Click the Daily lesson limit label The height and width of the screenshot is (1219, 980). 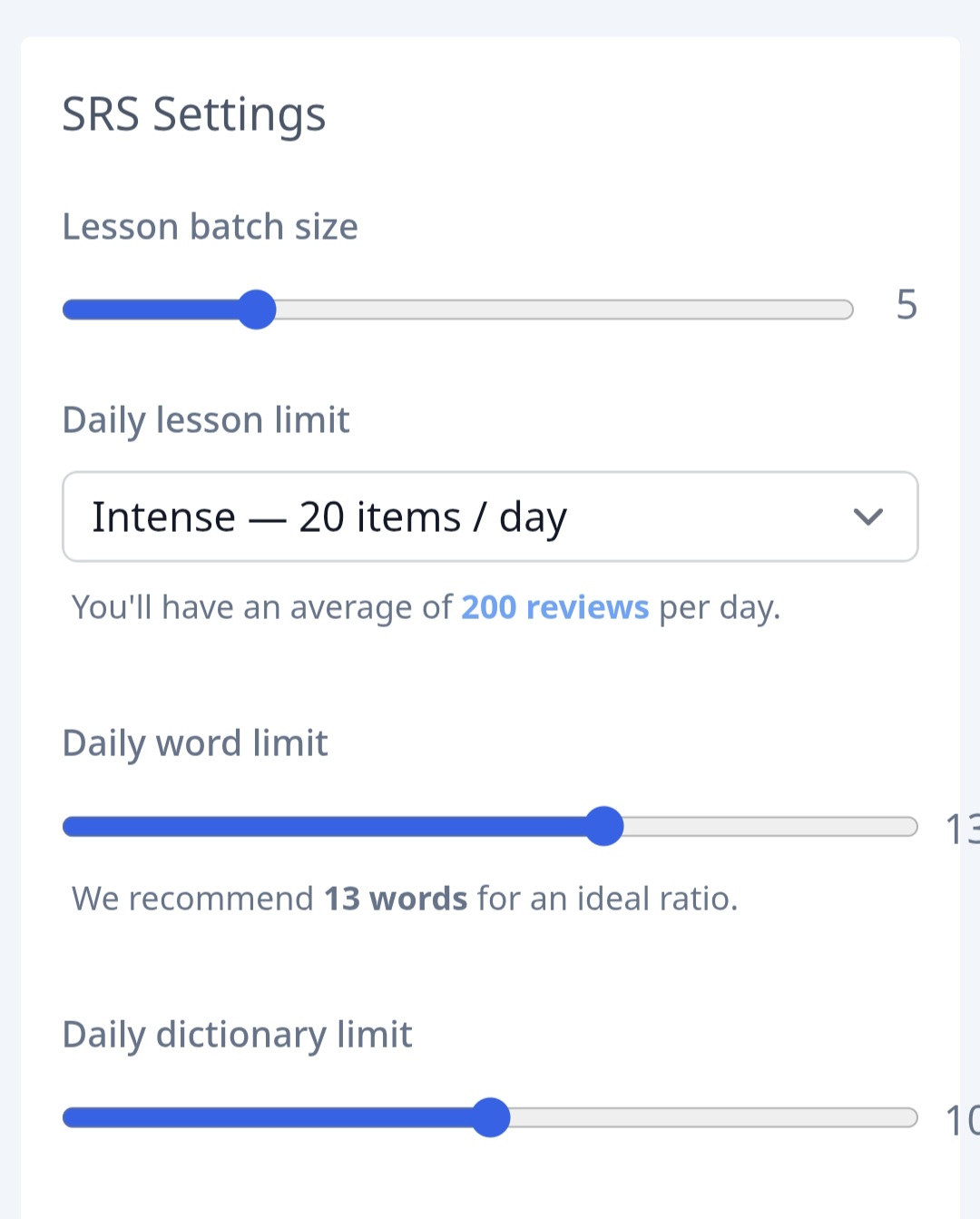pyautogui.click(x=206, y=420)
